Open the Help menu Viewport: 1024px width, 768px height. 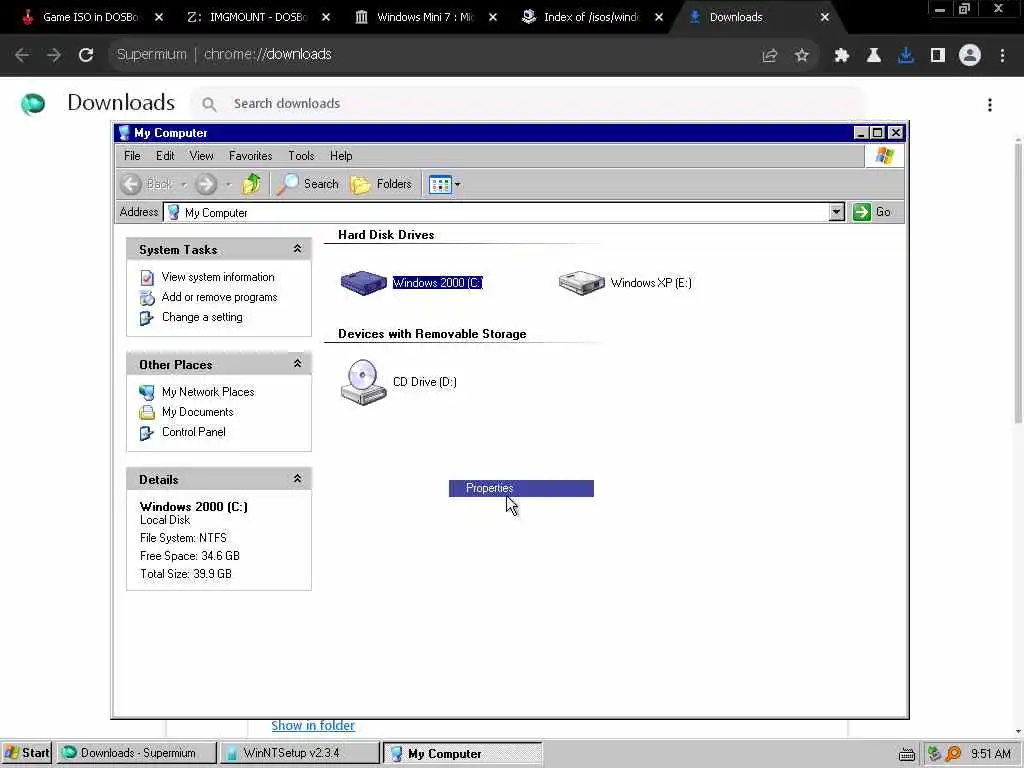(x=341, y=155)
